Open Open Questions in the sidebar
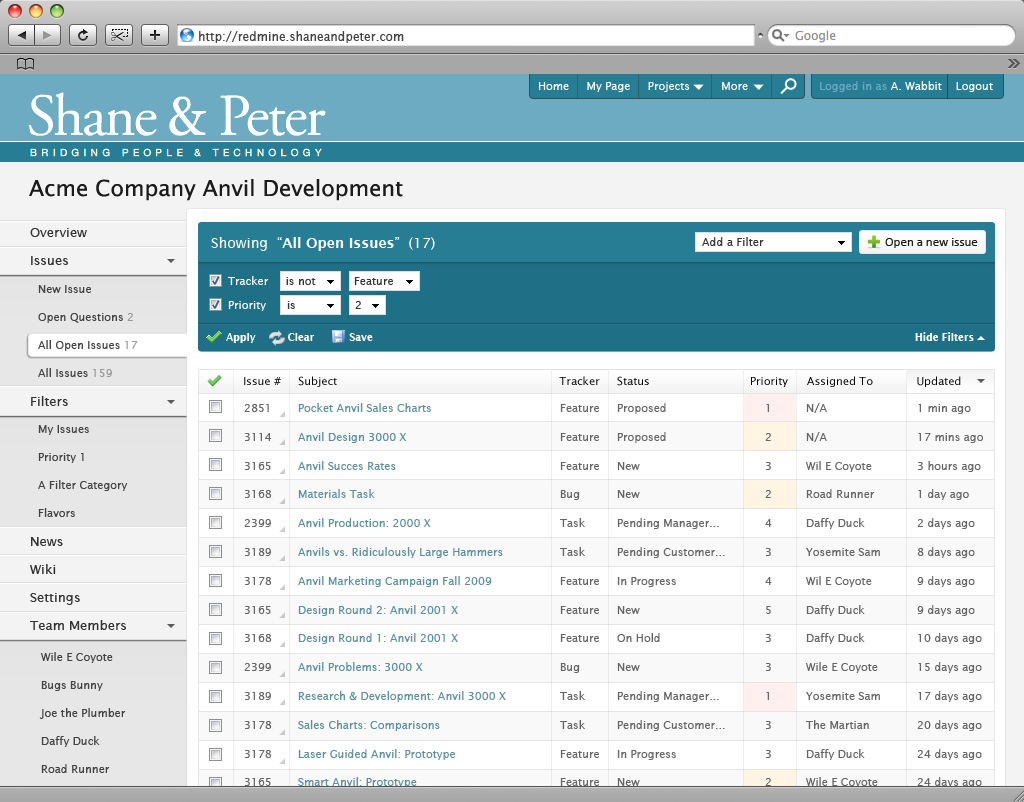 pyautogui.click(x=86, y=317)
